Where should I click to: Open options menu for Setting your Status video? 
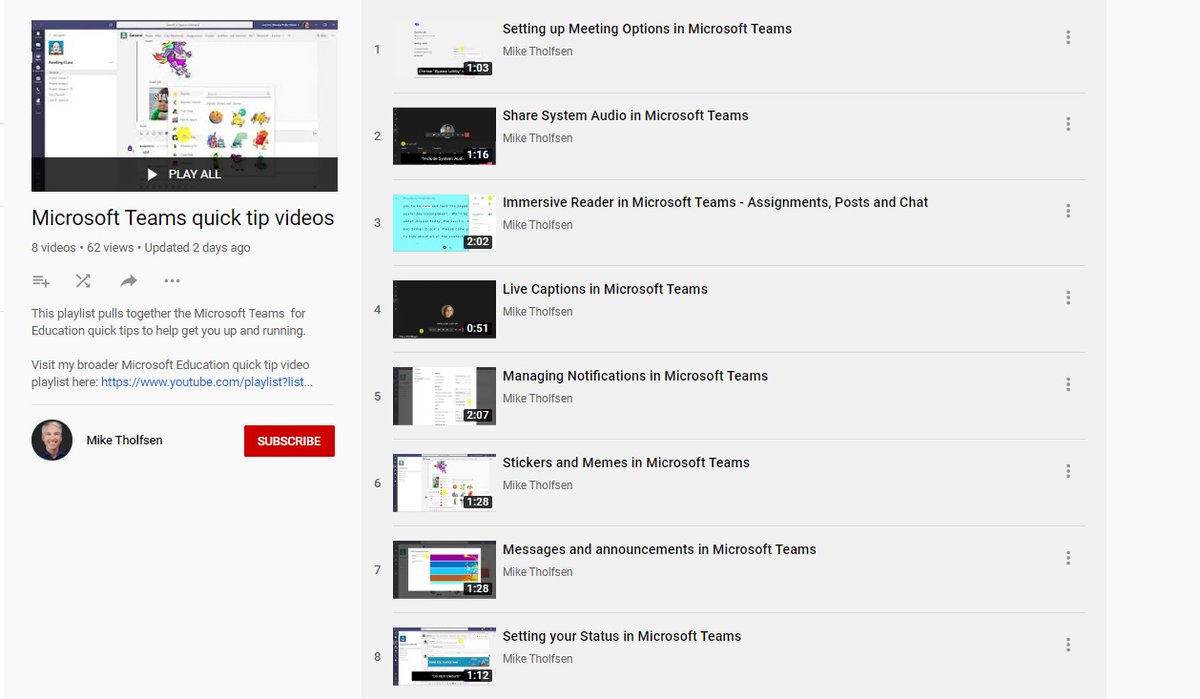tap(1068, 645)
